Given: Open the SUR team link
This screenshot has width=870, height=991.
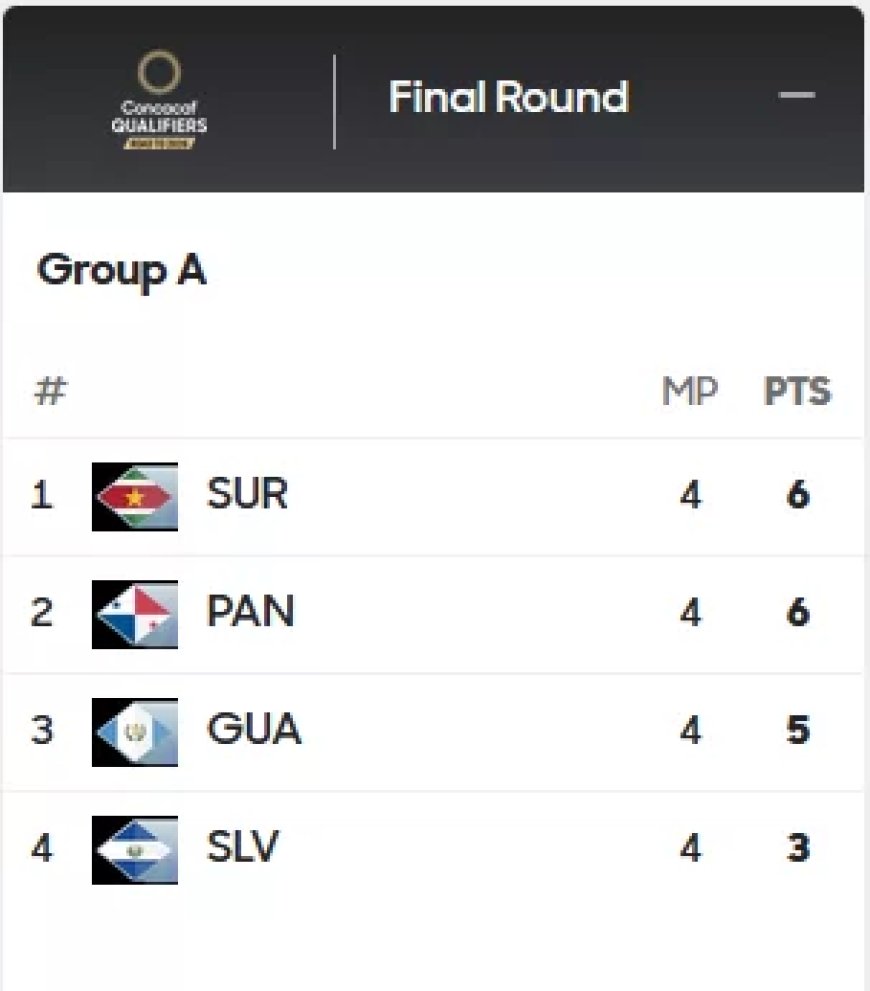Looking at the screenshot, I should 247,494.
